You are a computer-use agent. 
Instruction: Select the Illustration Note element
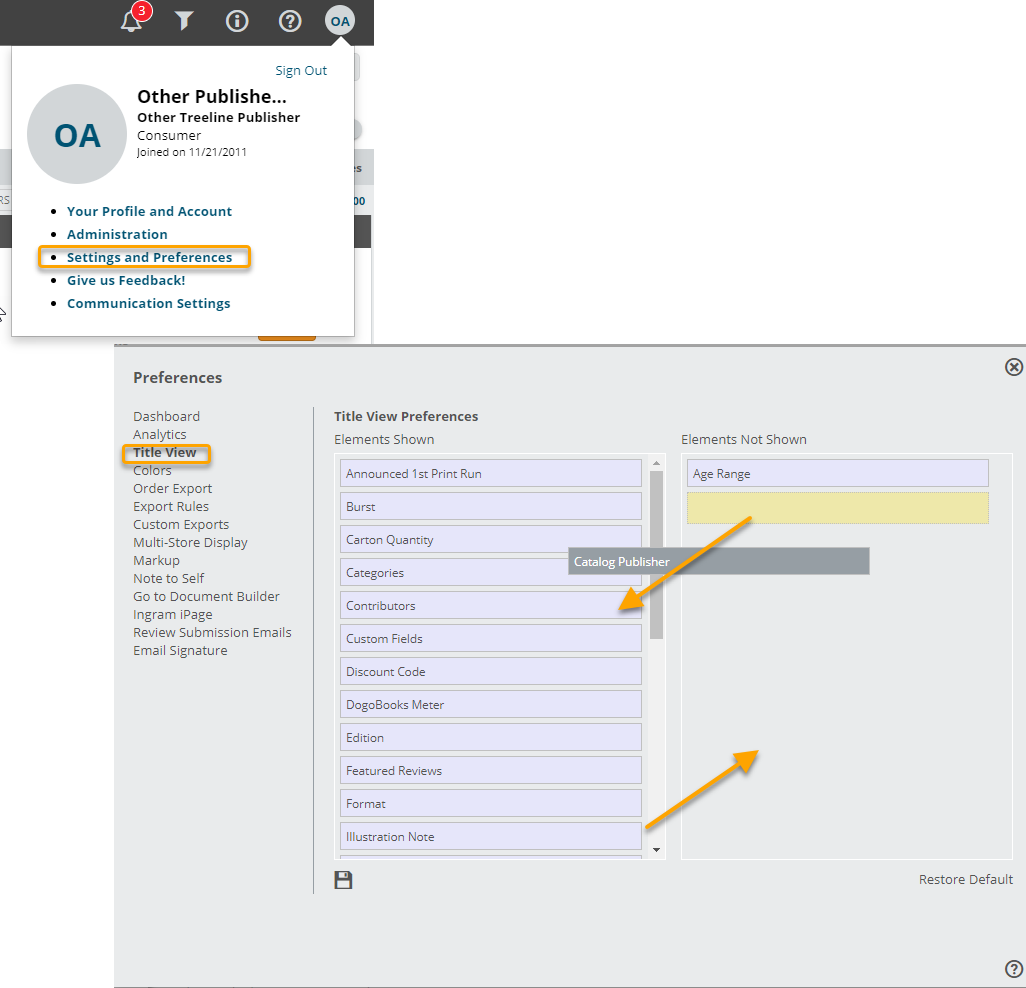pyautogui.click(x=491, y=836)
